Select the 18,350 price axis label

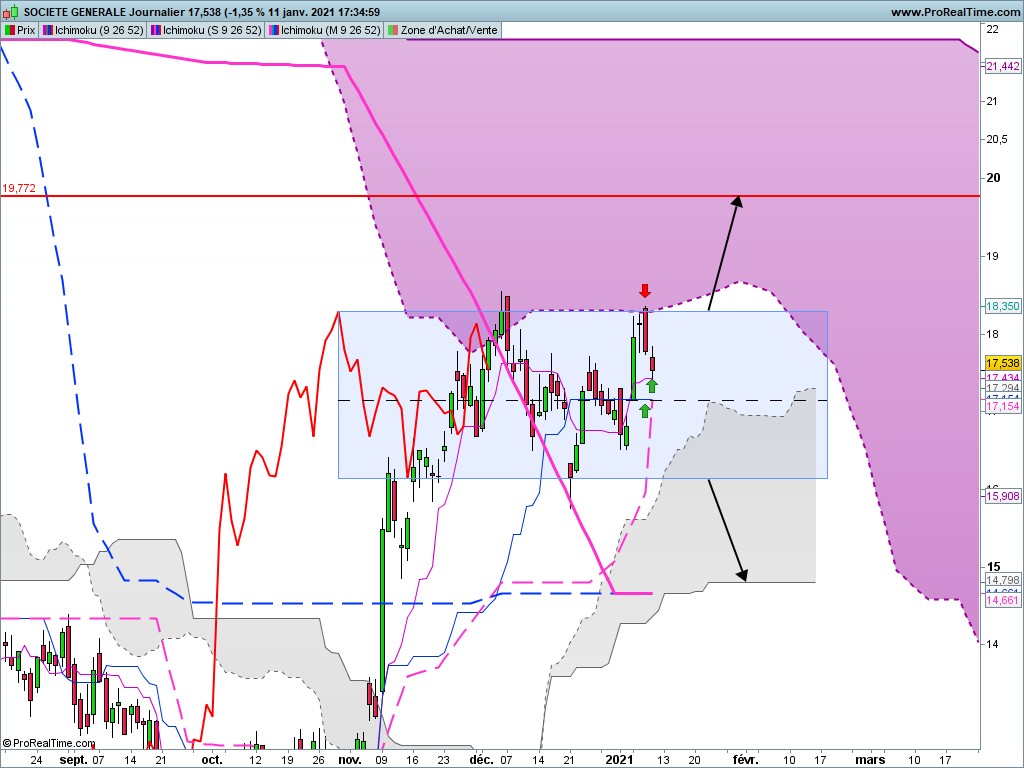click(x=1002, y=306)
